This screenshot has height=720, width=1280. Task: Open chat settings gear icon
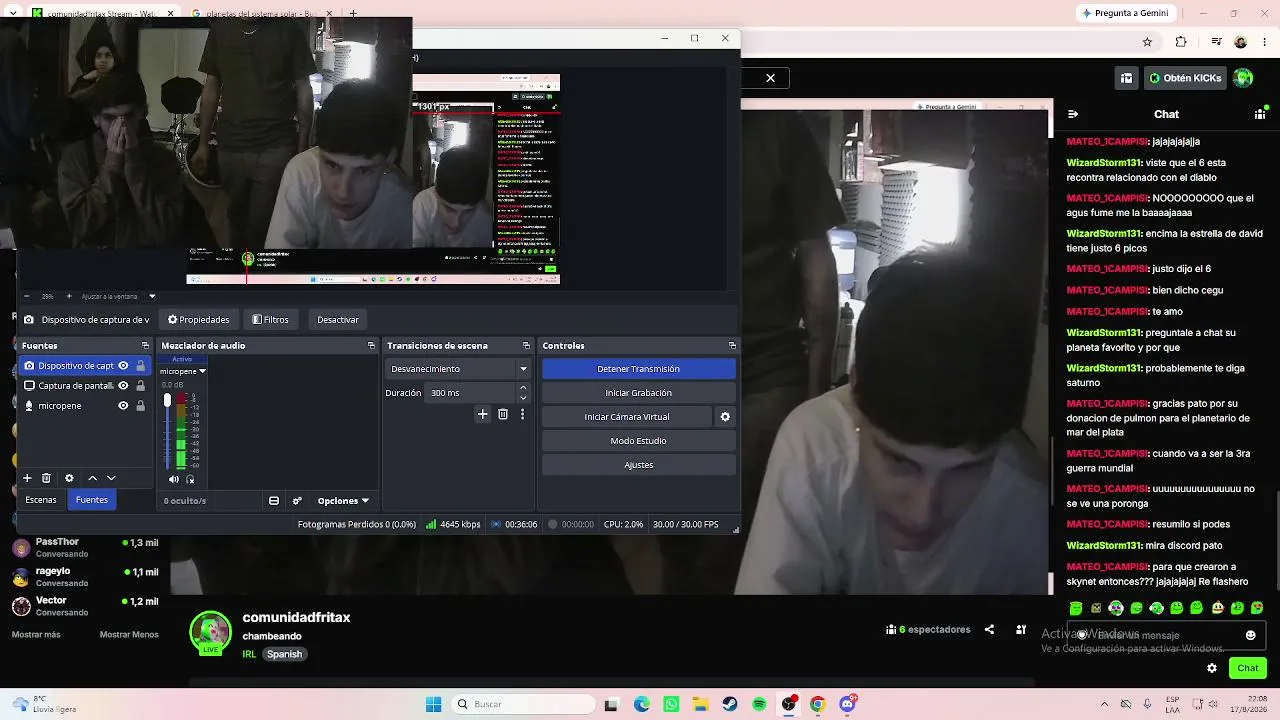tap(1212, 668)
